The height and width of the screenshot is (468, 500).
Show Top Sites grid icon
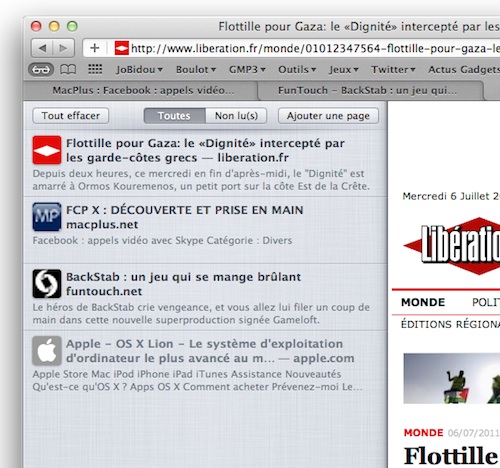95,70
